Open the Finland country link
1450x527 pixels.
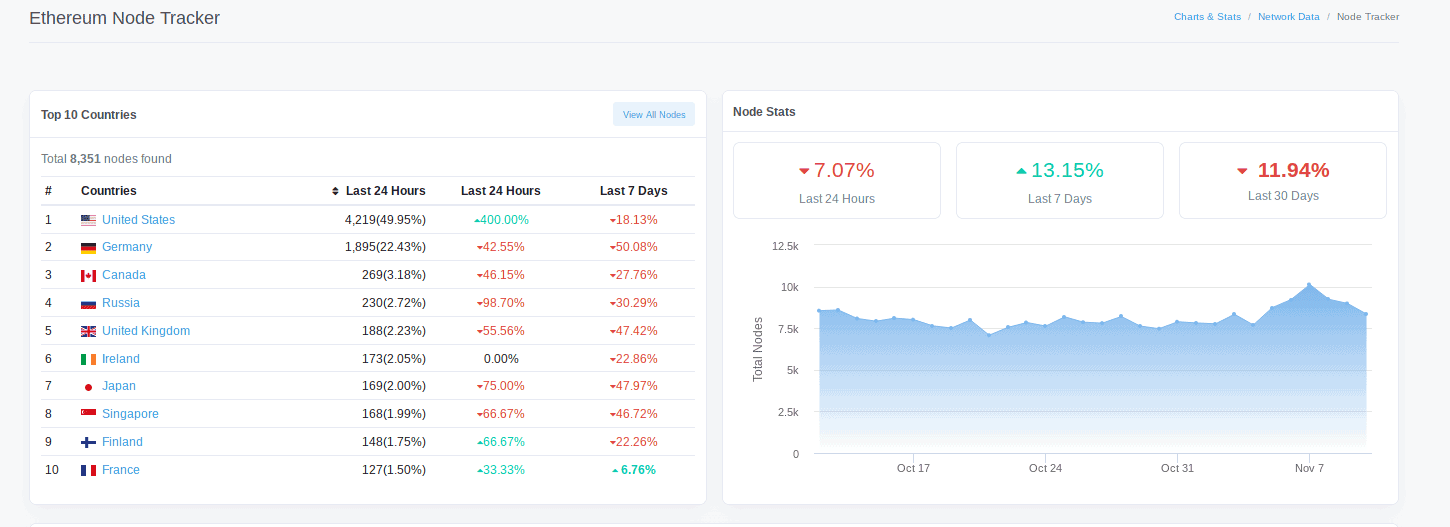click(x=122, y=442)
